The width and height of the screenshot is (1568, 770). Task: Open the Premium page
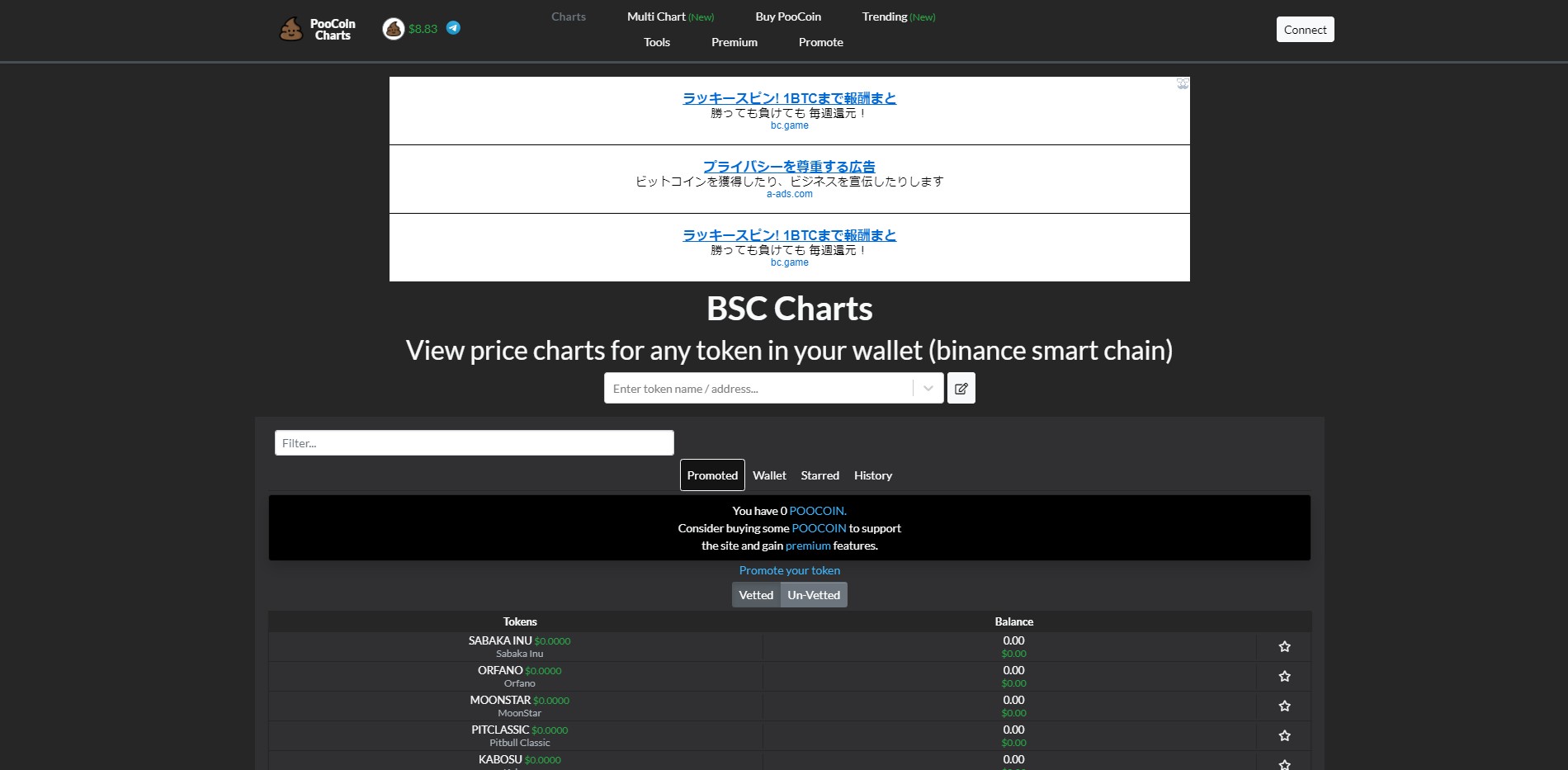pos(734,42)
